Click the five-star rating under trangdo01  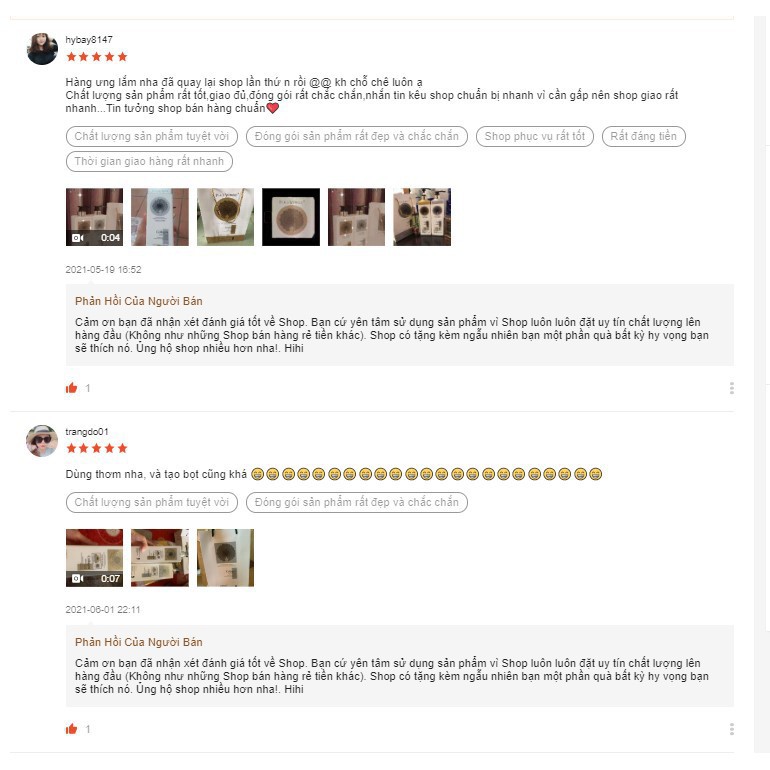(97, 448)
